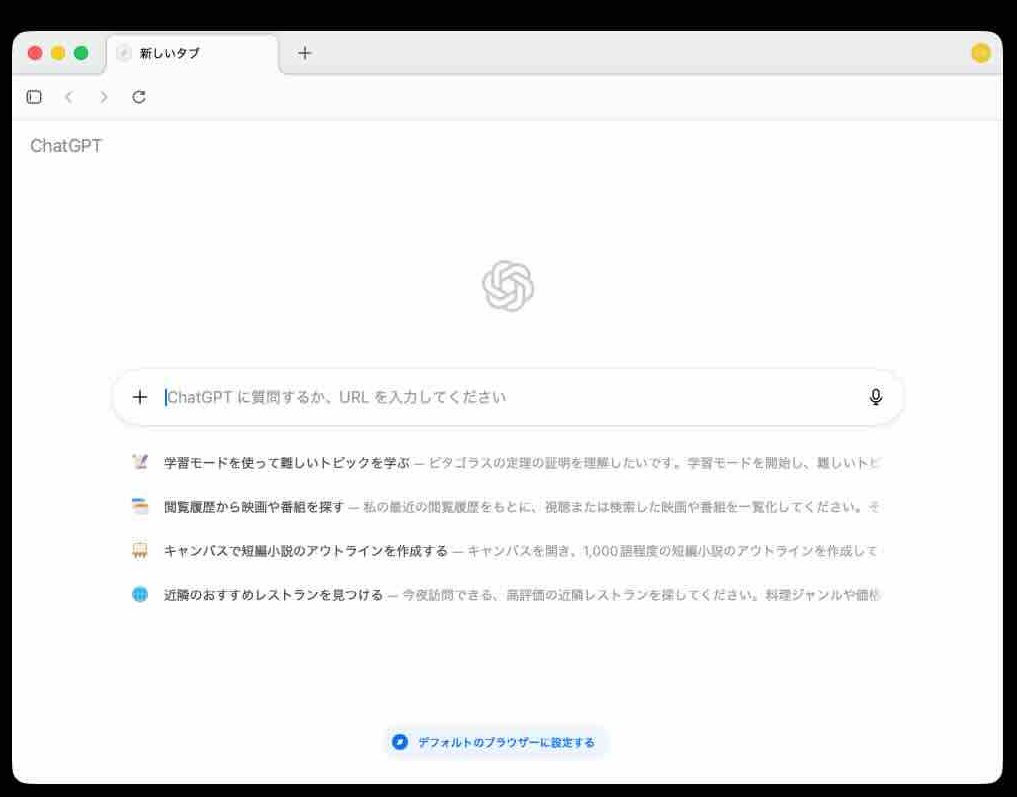Click the back navigation arrow
The height and width of the screenshot is (797, 1017).
(x=68, y=97)
